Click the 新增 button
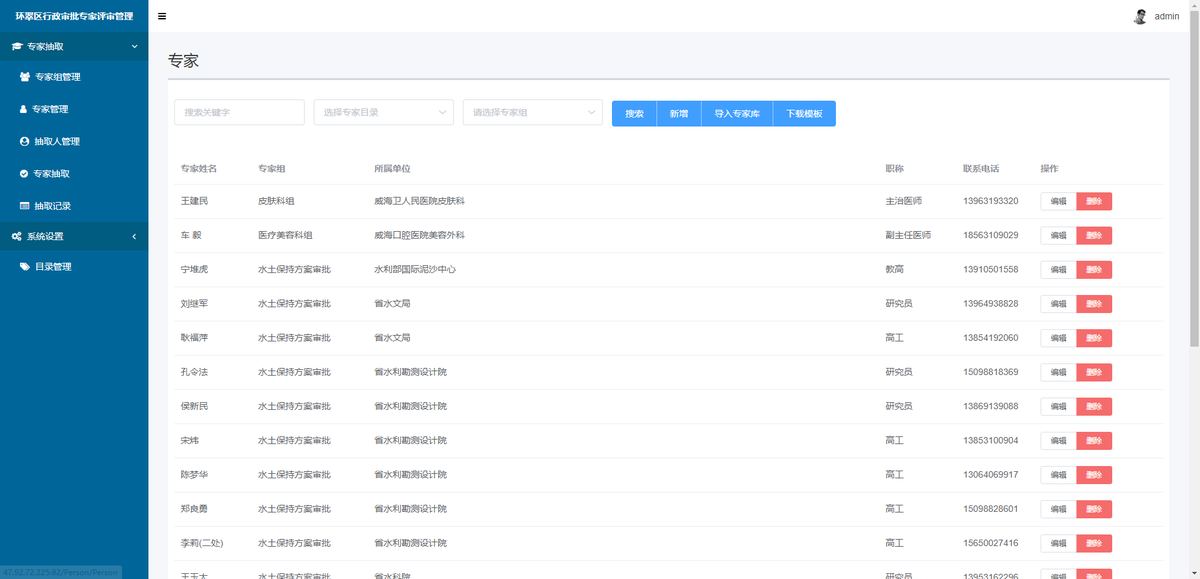1200x579 pixels. click(x=679, y=114)
